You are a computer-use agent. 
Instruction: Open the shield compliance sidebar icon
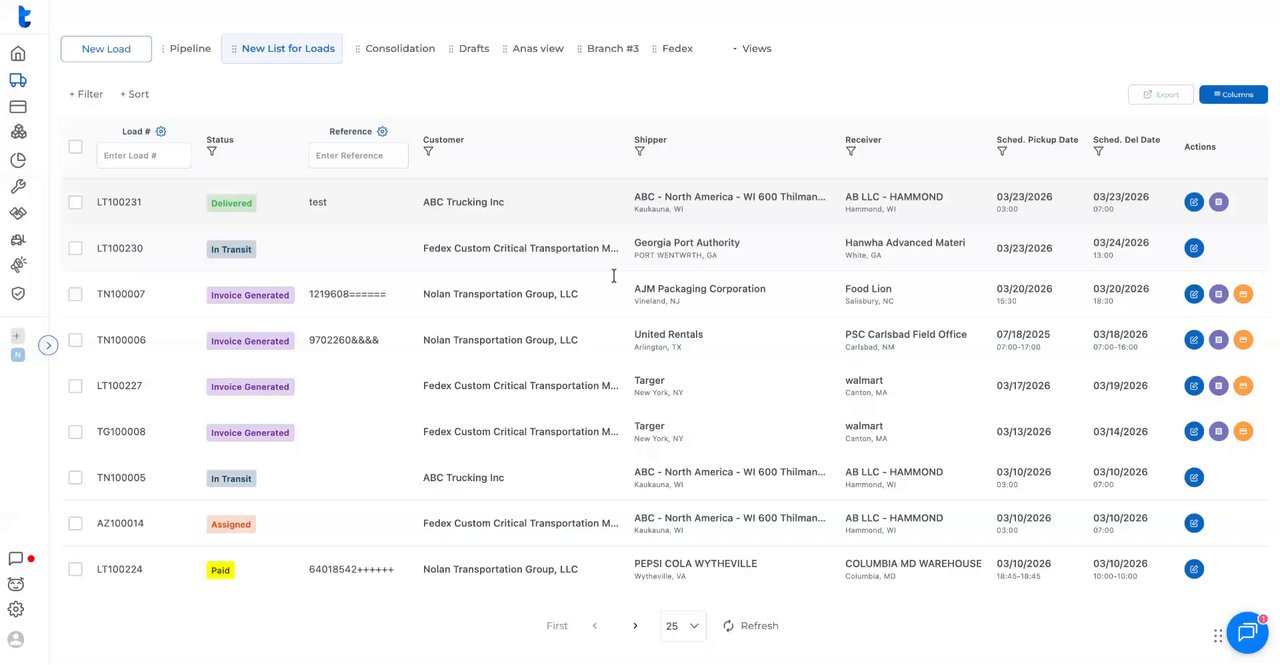[x=17, y=293]
